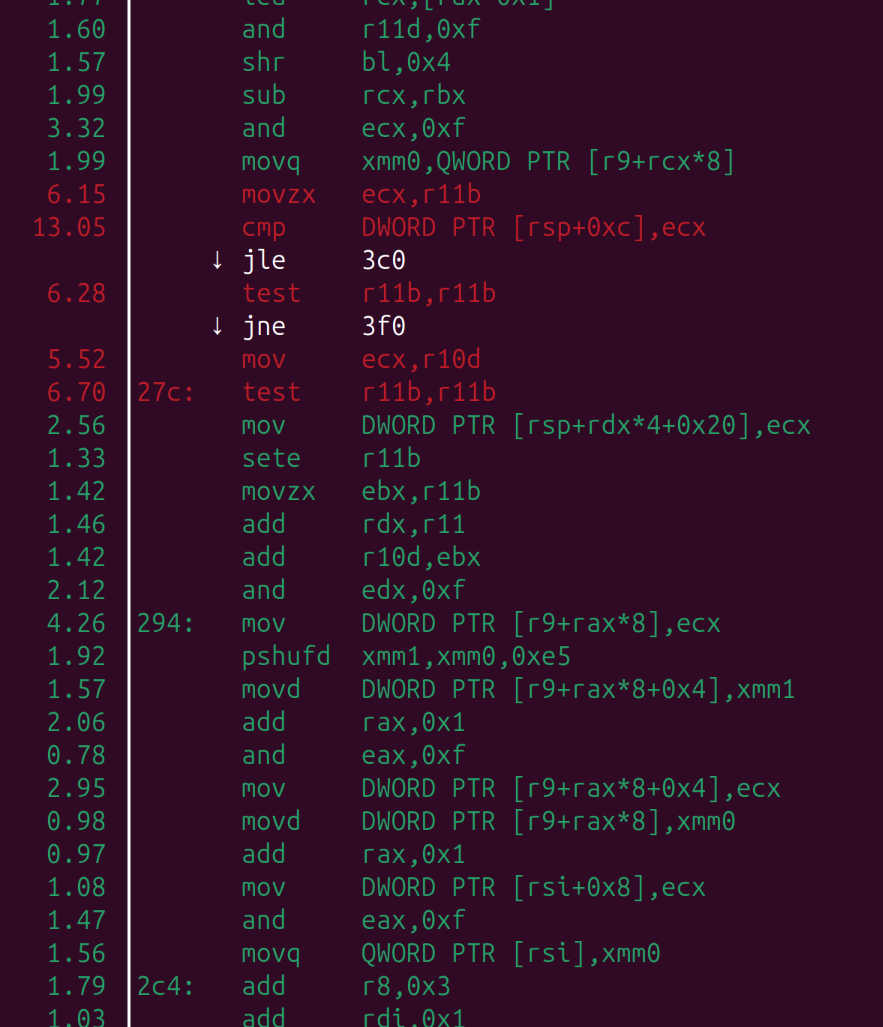
Task: Click the 294: address label
Action: 165,624
